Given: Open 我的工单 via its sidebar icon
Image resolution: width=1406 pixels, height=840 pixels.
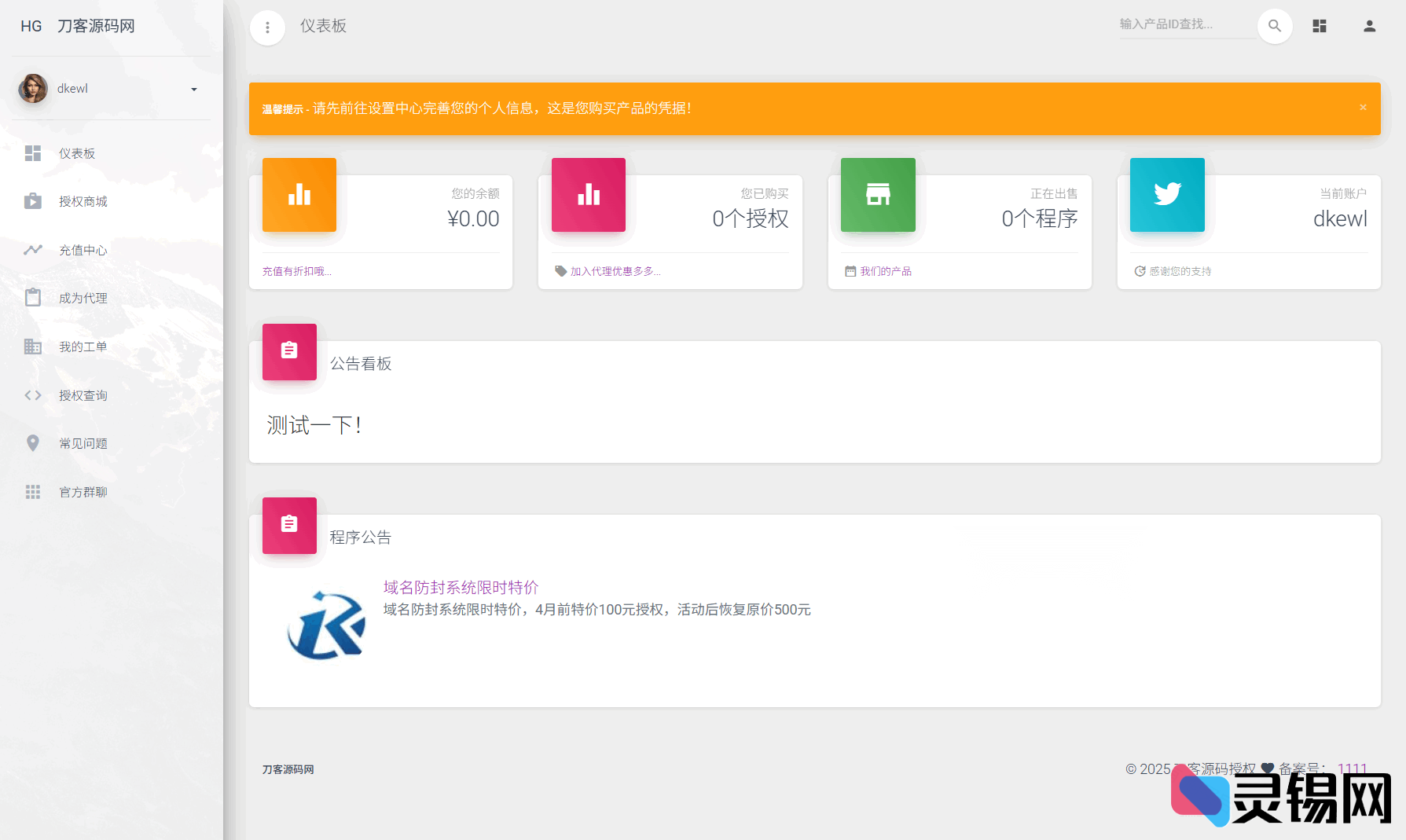Looking at the screenshot, I should coord(33,346).
